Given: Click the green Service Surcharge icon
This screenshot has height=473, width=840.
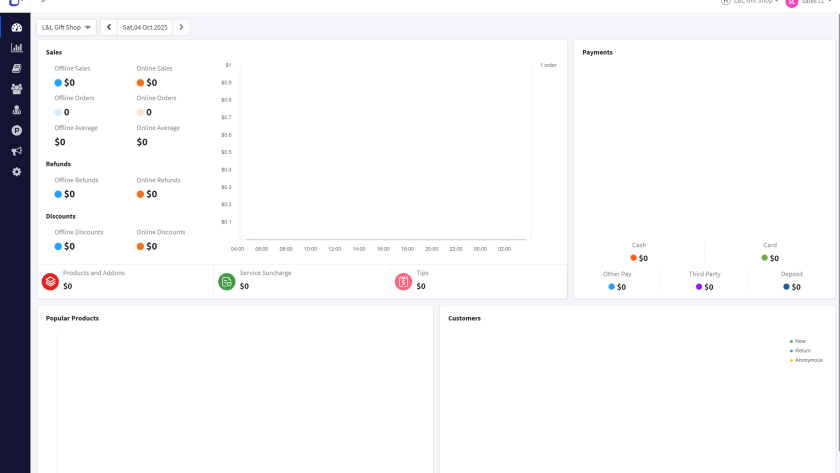Looking at the screenshot, I should [x=227, y=282].
